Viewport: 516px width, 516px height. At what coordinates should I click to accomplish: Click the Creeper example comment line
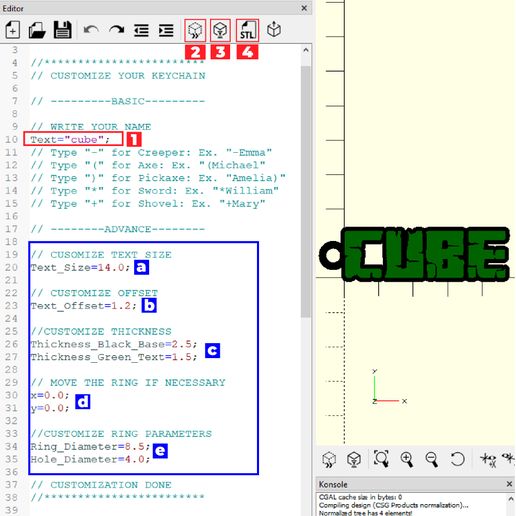point(151,152)
